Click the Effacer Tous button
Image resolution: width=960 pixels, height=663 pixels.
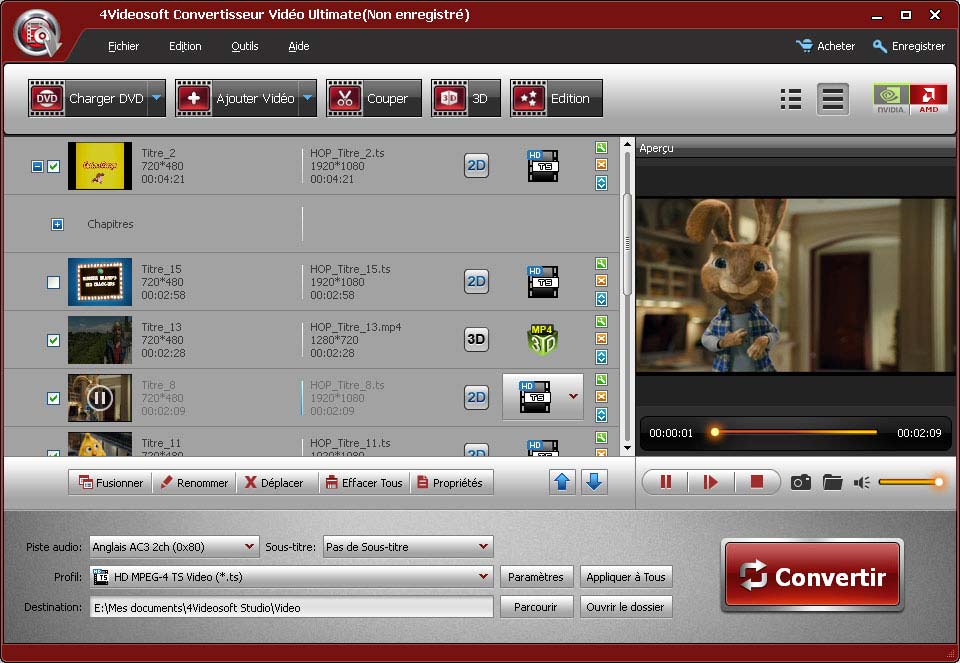(364, 482)
